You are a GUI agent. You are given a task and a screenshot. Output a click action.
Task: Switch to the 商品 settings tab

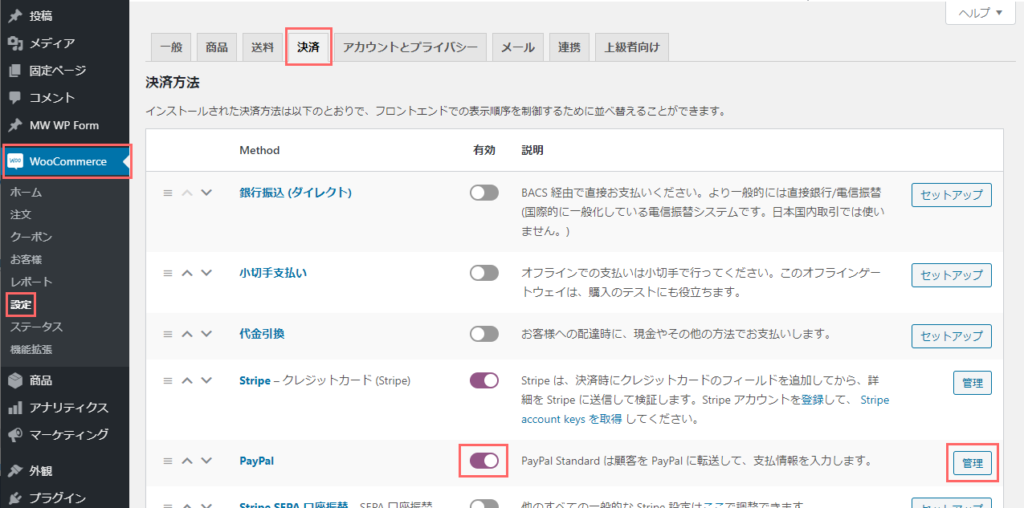216,47
